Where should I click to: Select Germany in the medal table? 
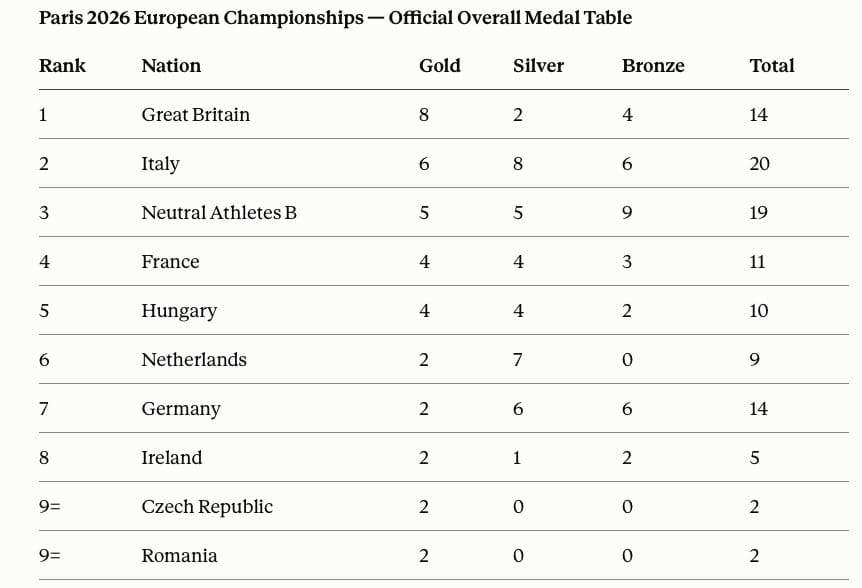181,409
